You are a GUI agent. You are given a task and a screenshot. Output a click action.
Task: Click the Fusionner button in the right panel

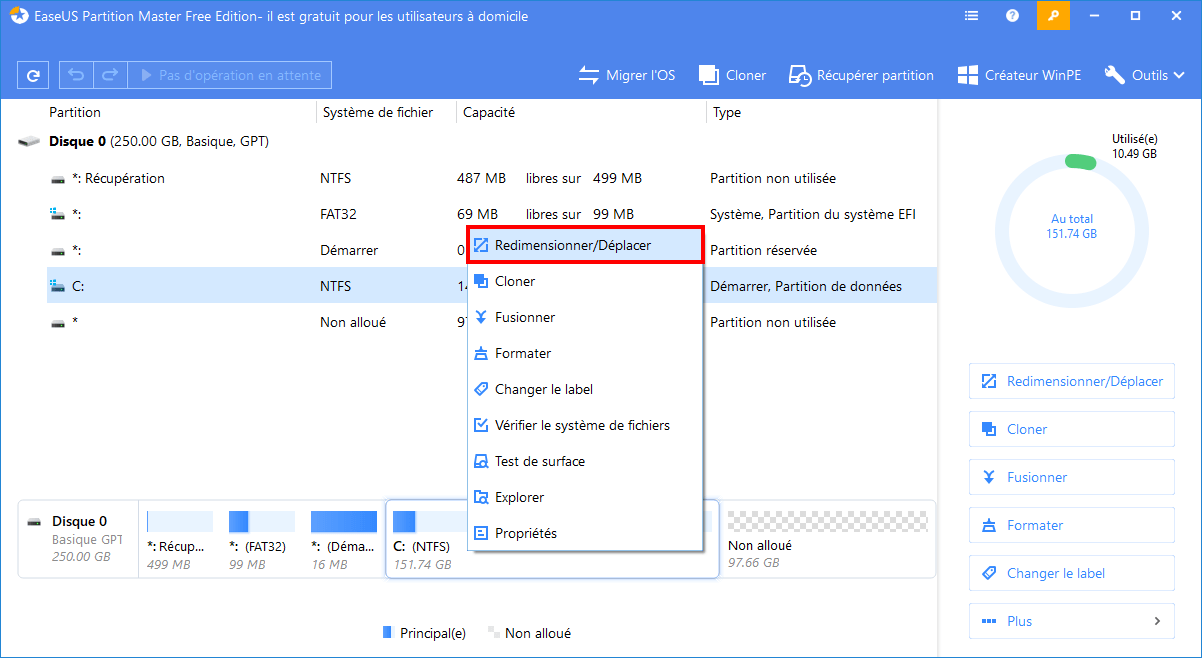pyautogui.click(x=1072, y=477)
